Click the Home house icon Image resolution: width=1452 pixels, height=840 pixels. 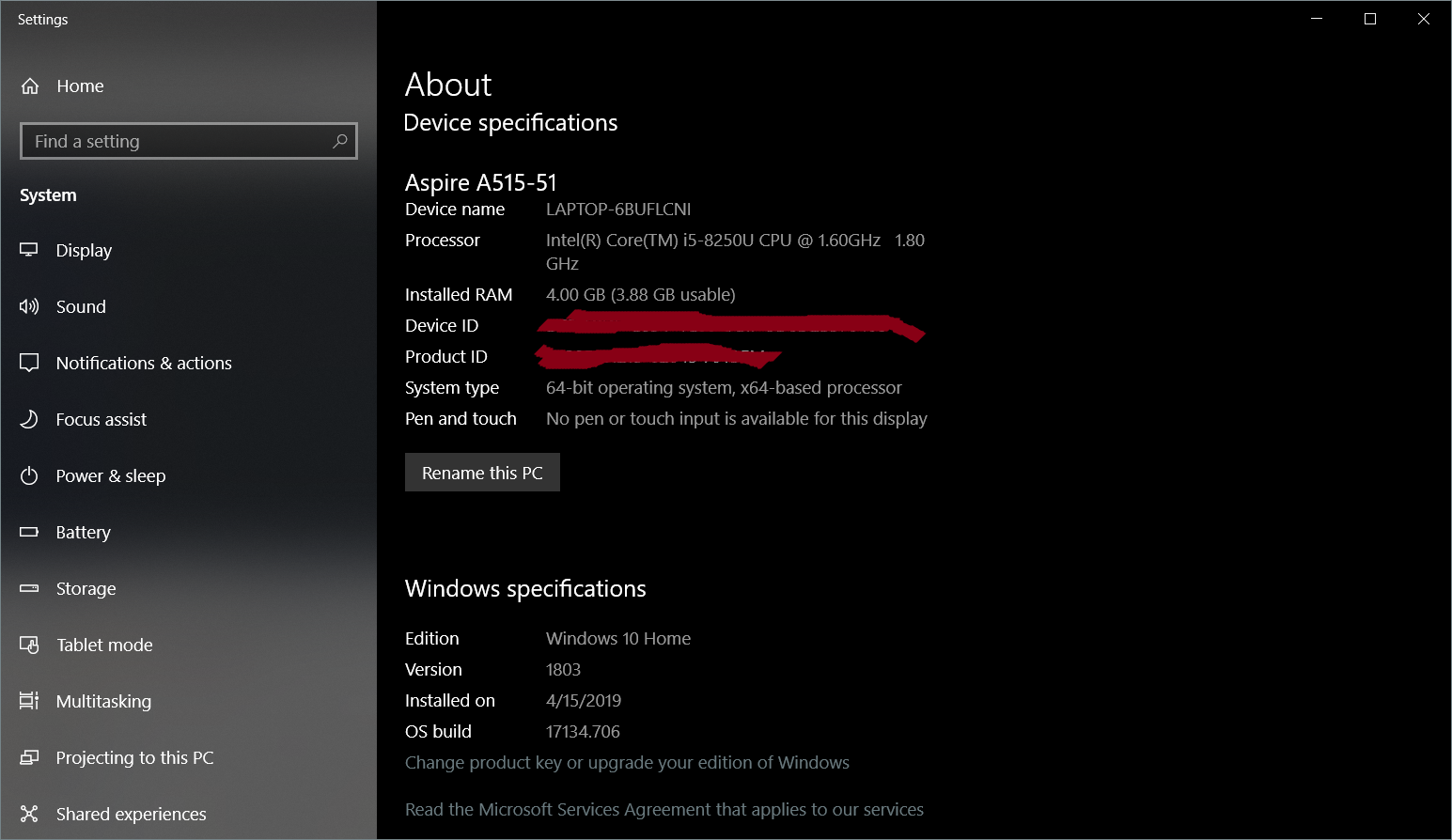30,86
